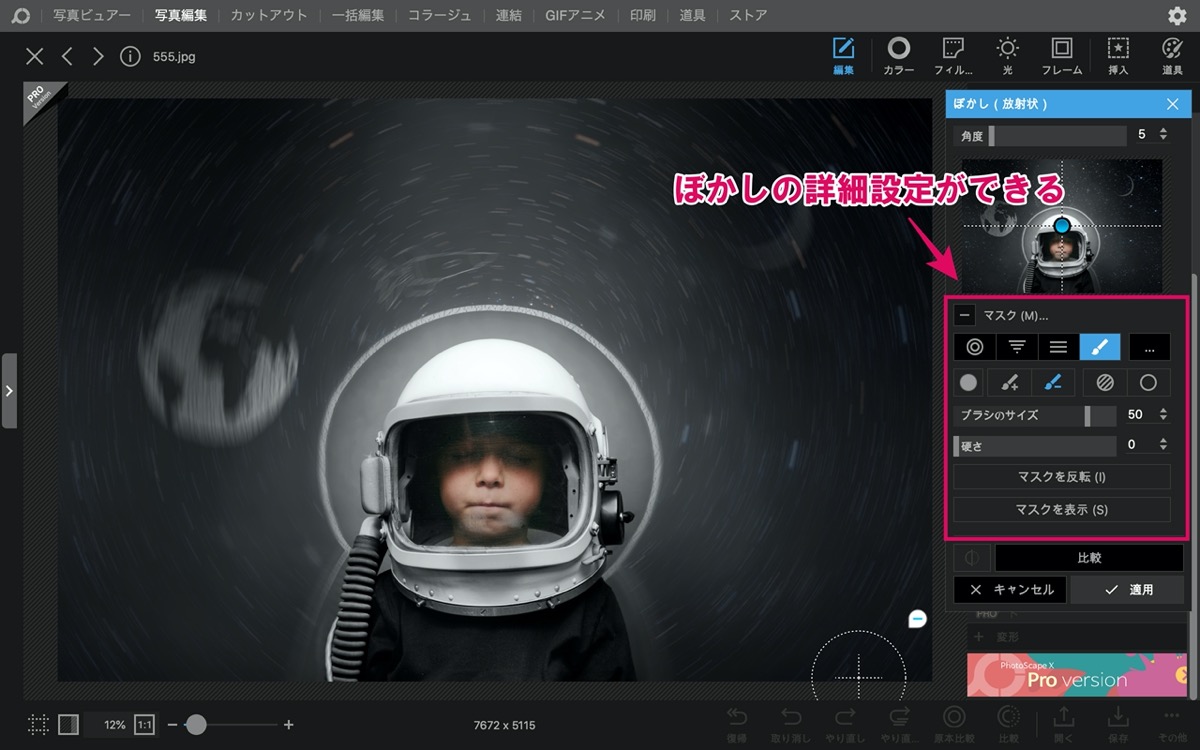1200x750 pixels.
Task: Adjust the 角度 value stepper
Action: tap(1163, 134)
